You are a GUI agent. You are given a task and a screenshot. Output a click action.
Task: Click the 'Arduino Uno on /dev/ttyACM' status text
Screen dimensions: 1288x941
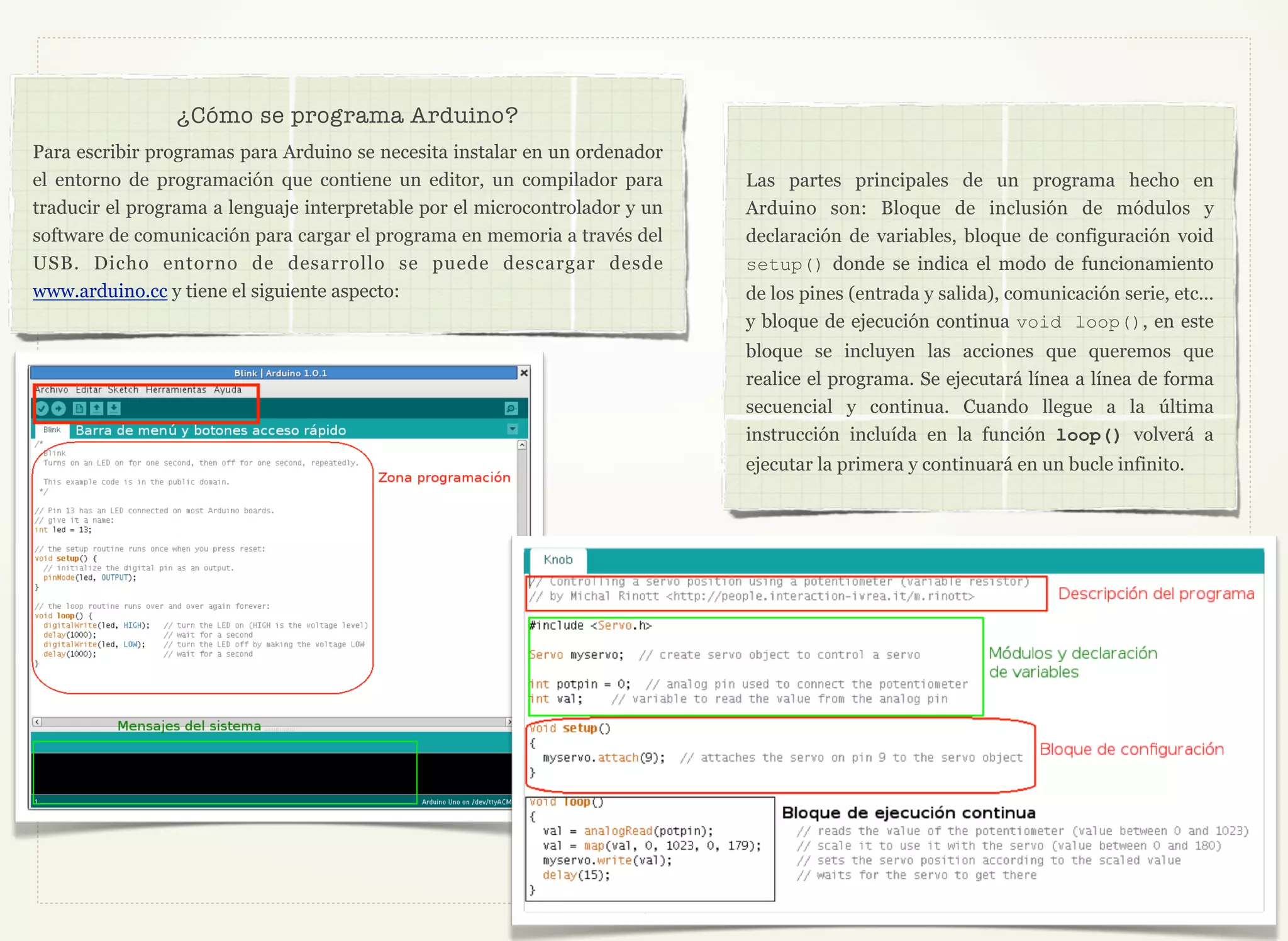(466, 802)
